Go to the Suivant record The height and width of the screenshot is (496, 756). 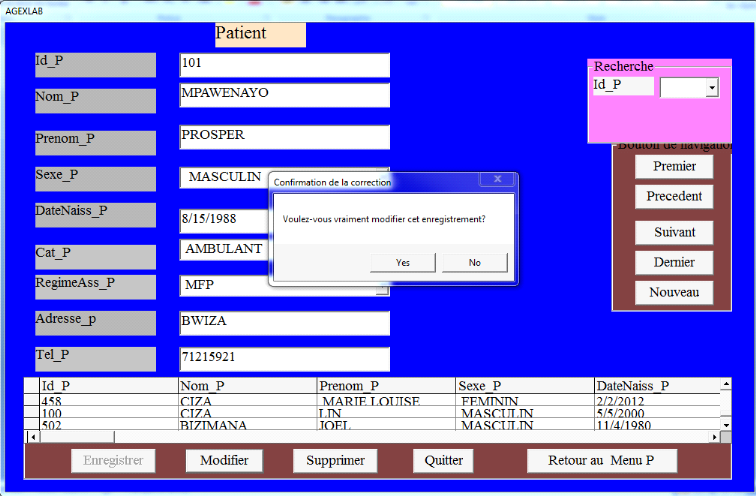point(674,232)
